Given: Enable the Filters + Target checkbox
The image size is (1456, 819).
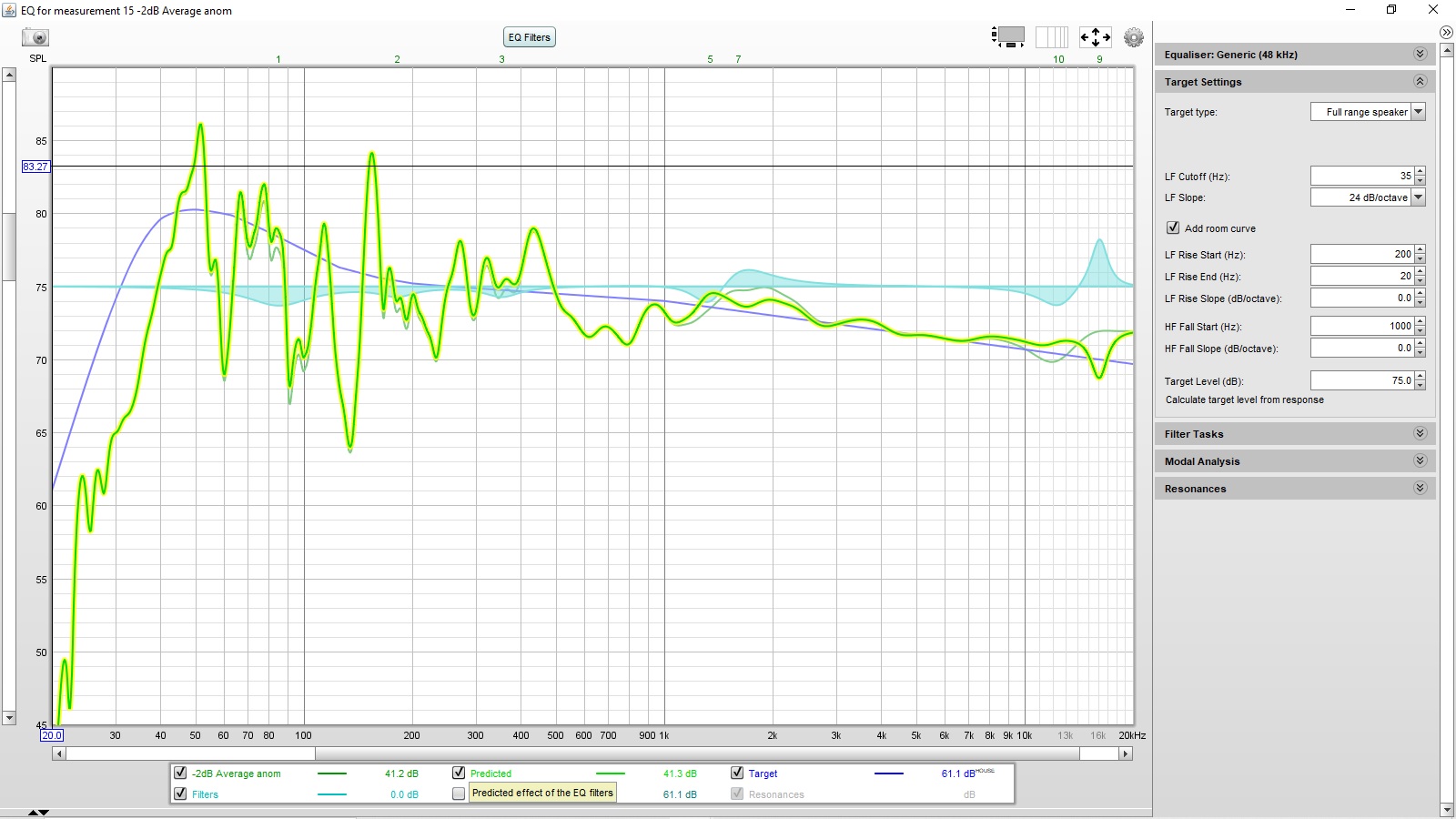Looking at the screenshot, I should coord(459,794).
